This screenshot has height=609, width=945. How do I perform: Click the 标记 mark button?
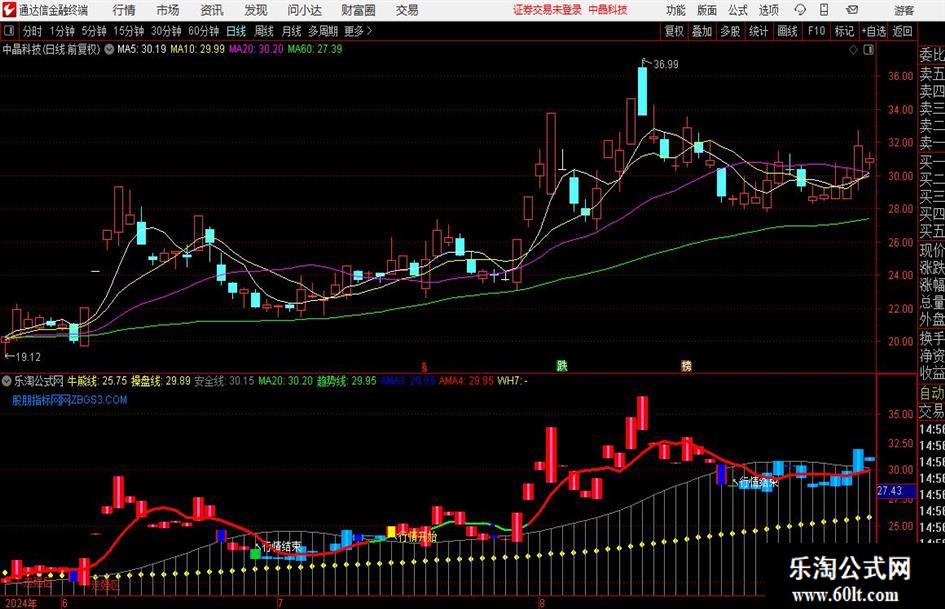(844, 31)
